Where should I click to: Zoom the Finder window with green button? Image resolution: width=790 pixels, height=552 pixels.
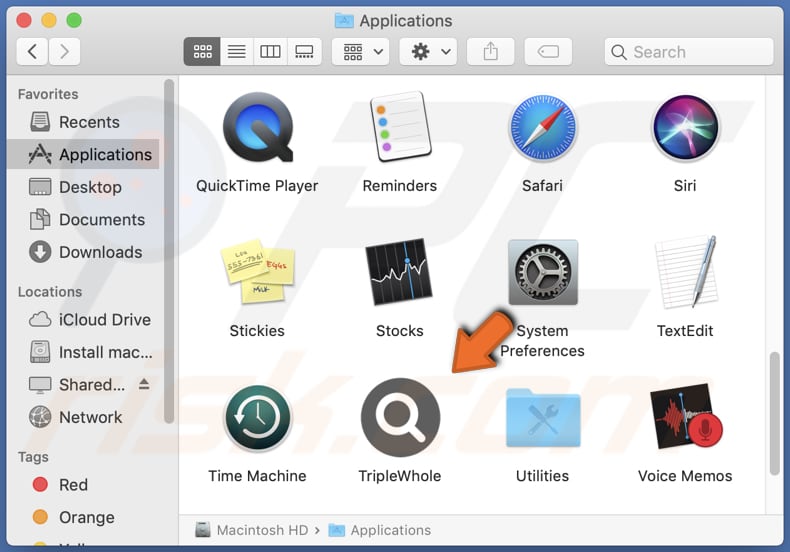(x=74, y=20)
